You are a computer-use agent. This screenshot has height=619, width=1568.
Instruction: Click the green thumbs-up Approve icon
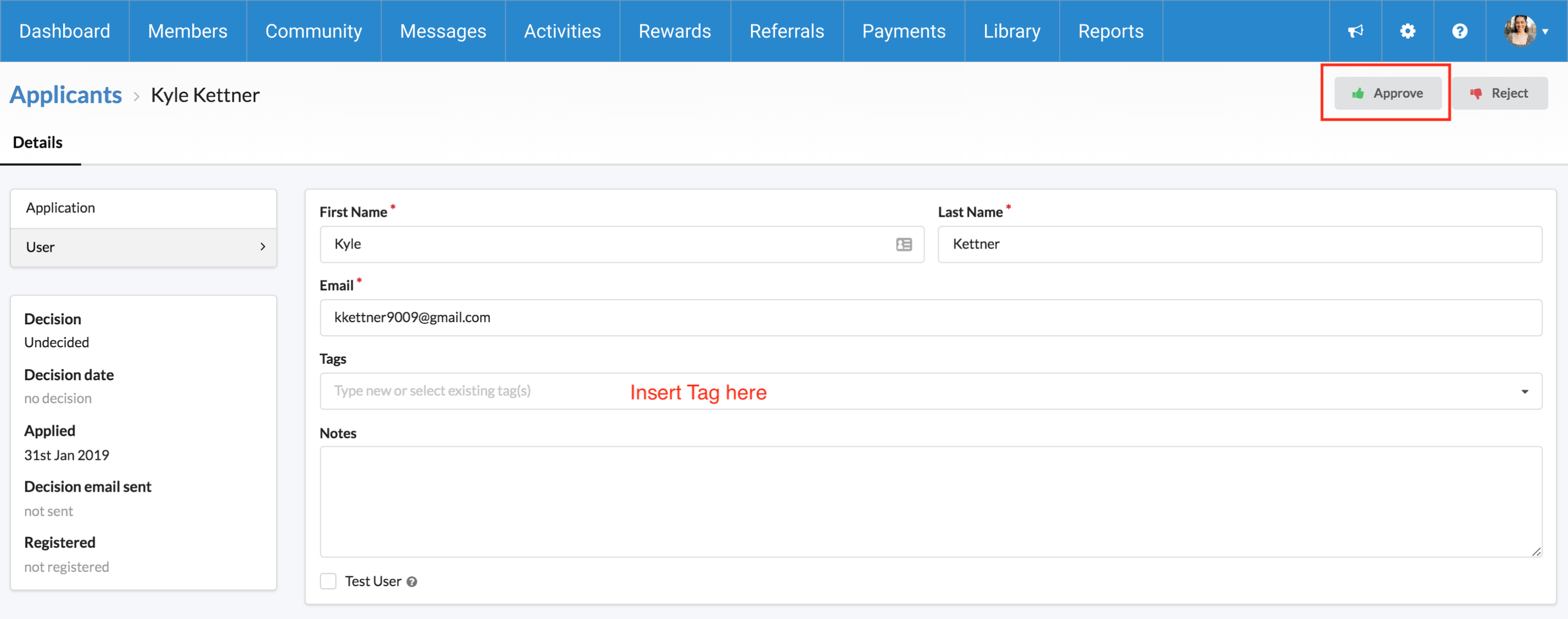[x=1358, y=93]
